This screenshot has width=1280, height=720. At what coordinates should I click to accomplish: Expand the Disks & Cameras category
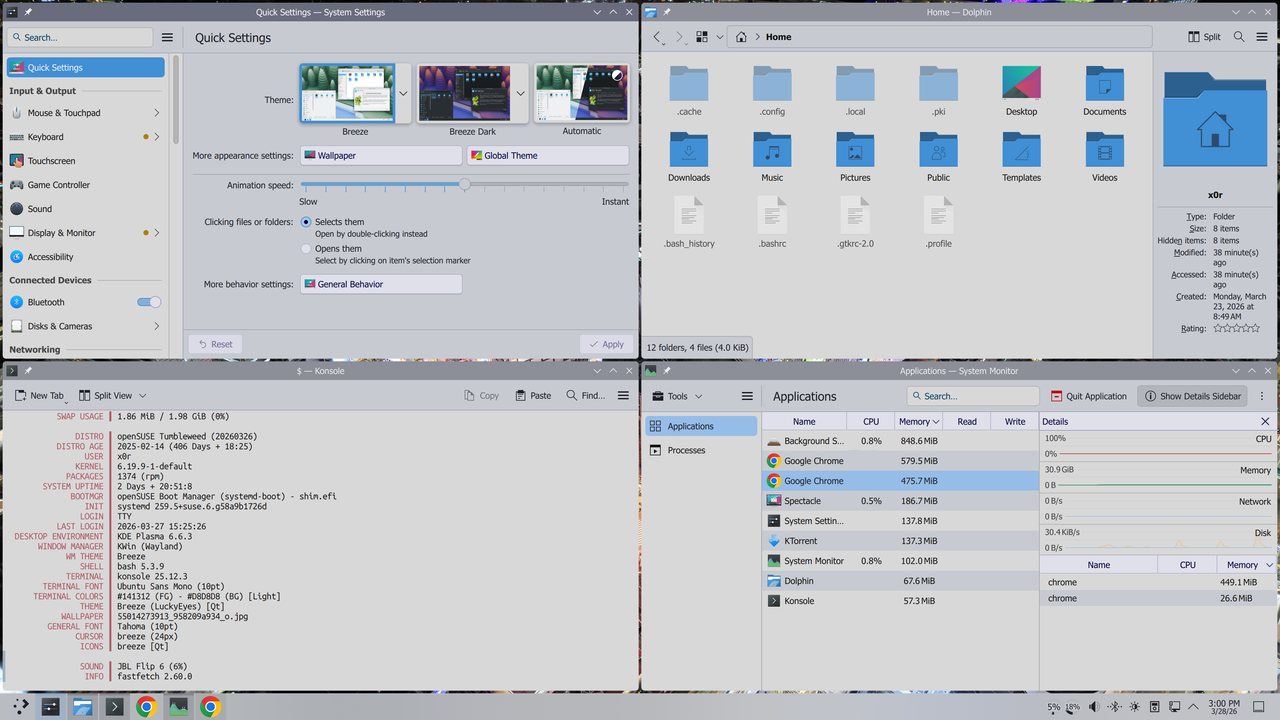click(x=156, y=326)
